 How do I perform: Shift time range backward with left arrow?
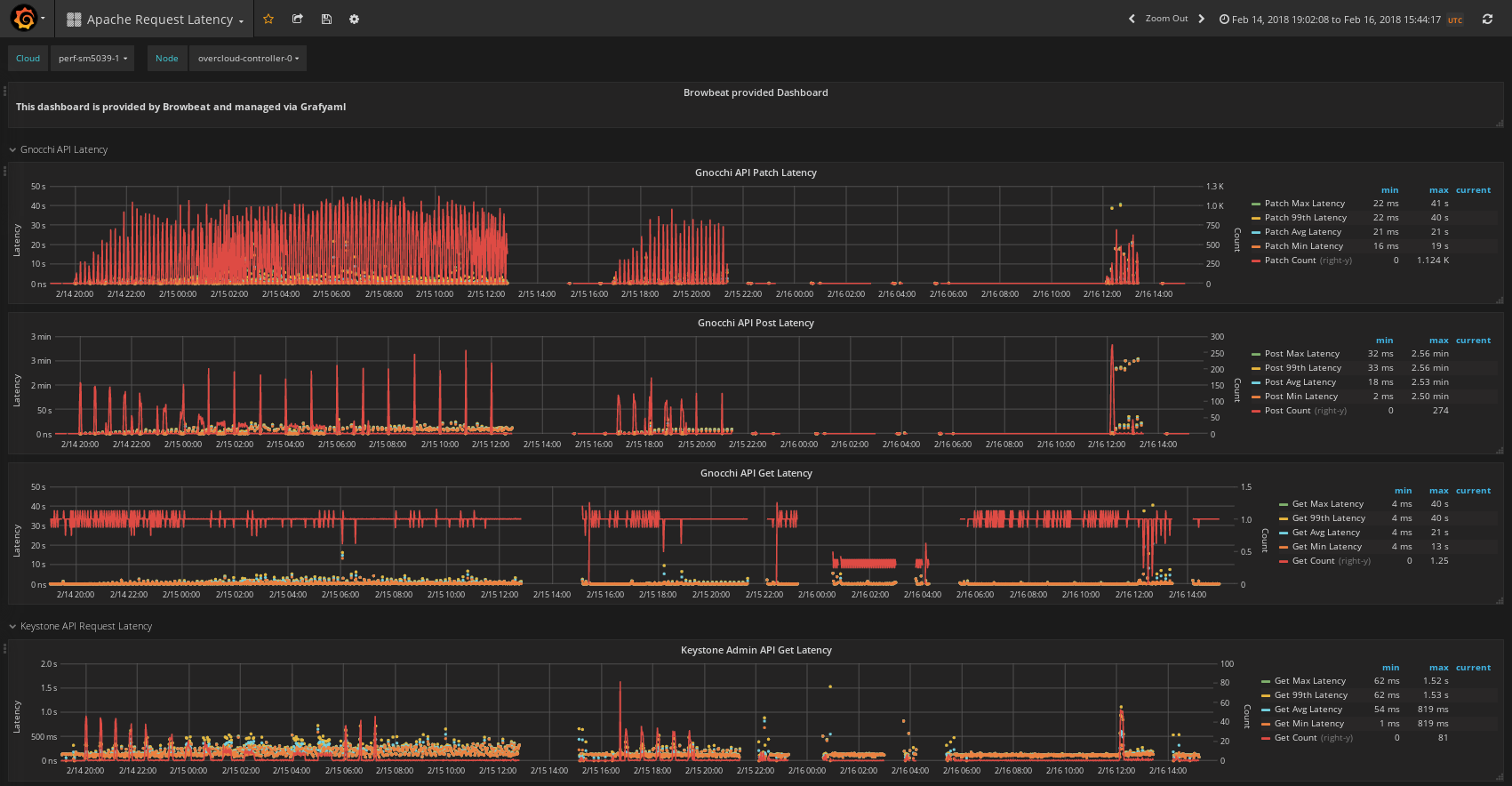click(x=1132, y=19)
